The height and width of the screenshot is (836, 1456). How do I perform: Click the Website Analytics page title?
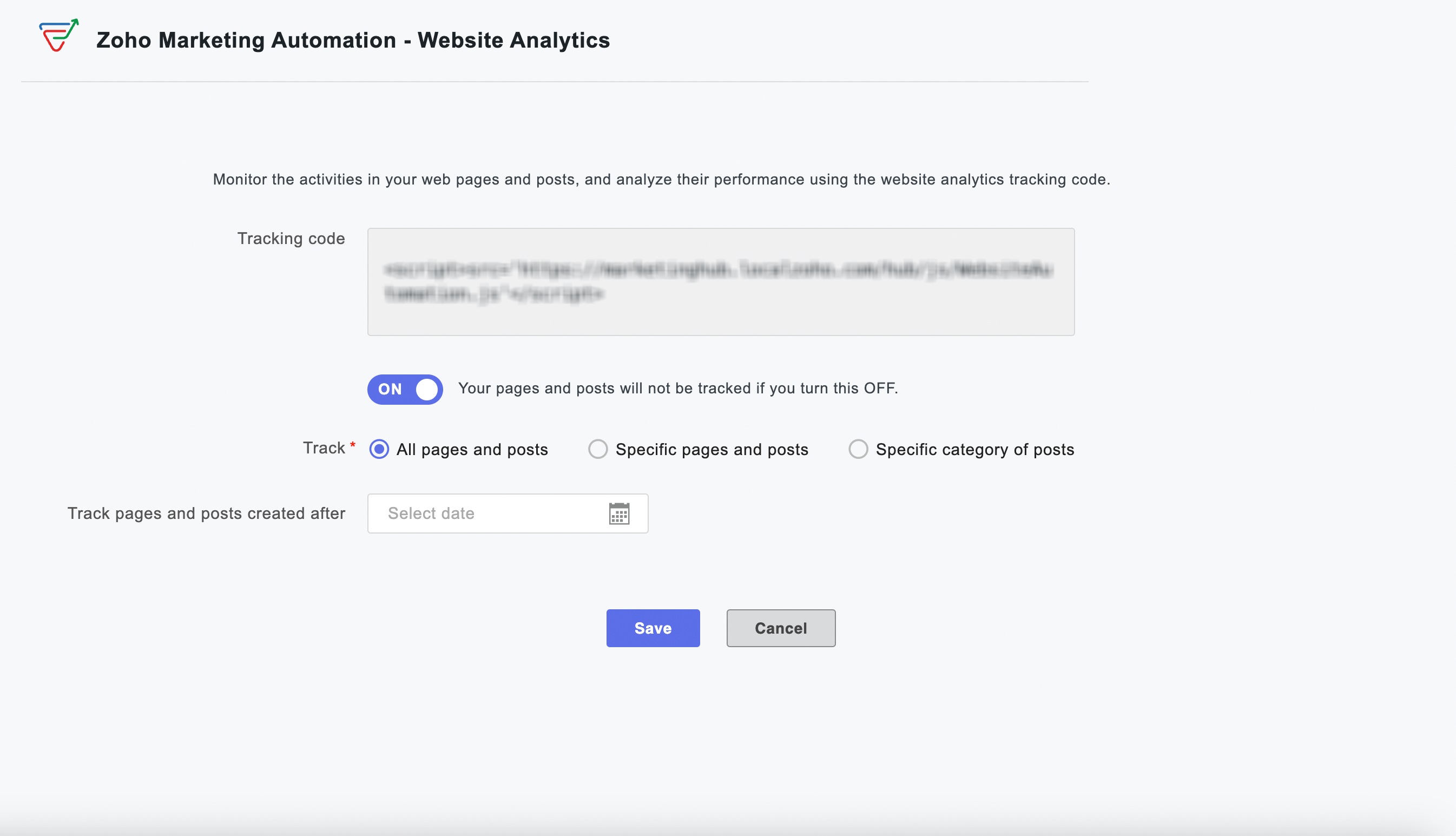(x=353, y=40)
